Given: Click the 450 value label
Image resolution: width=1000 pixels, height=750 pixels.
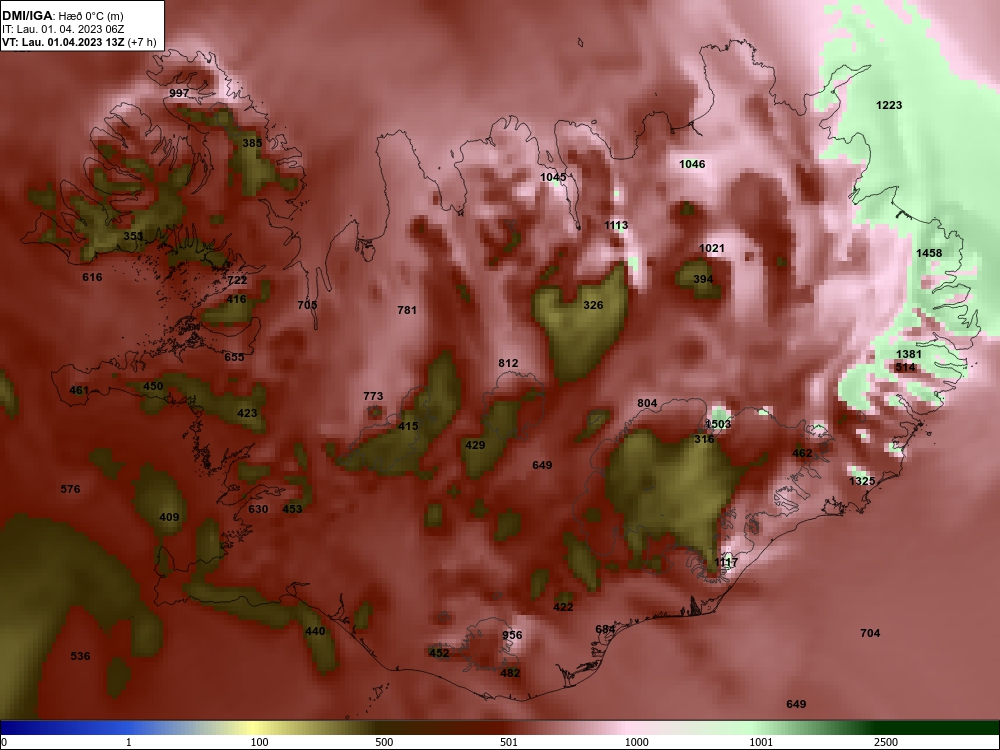Looking at the screenshot, I should click(x=153, y=386).
